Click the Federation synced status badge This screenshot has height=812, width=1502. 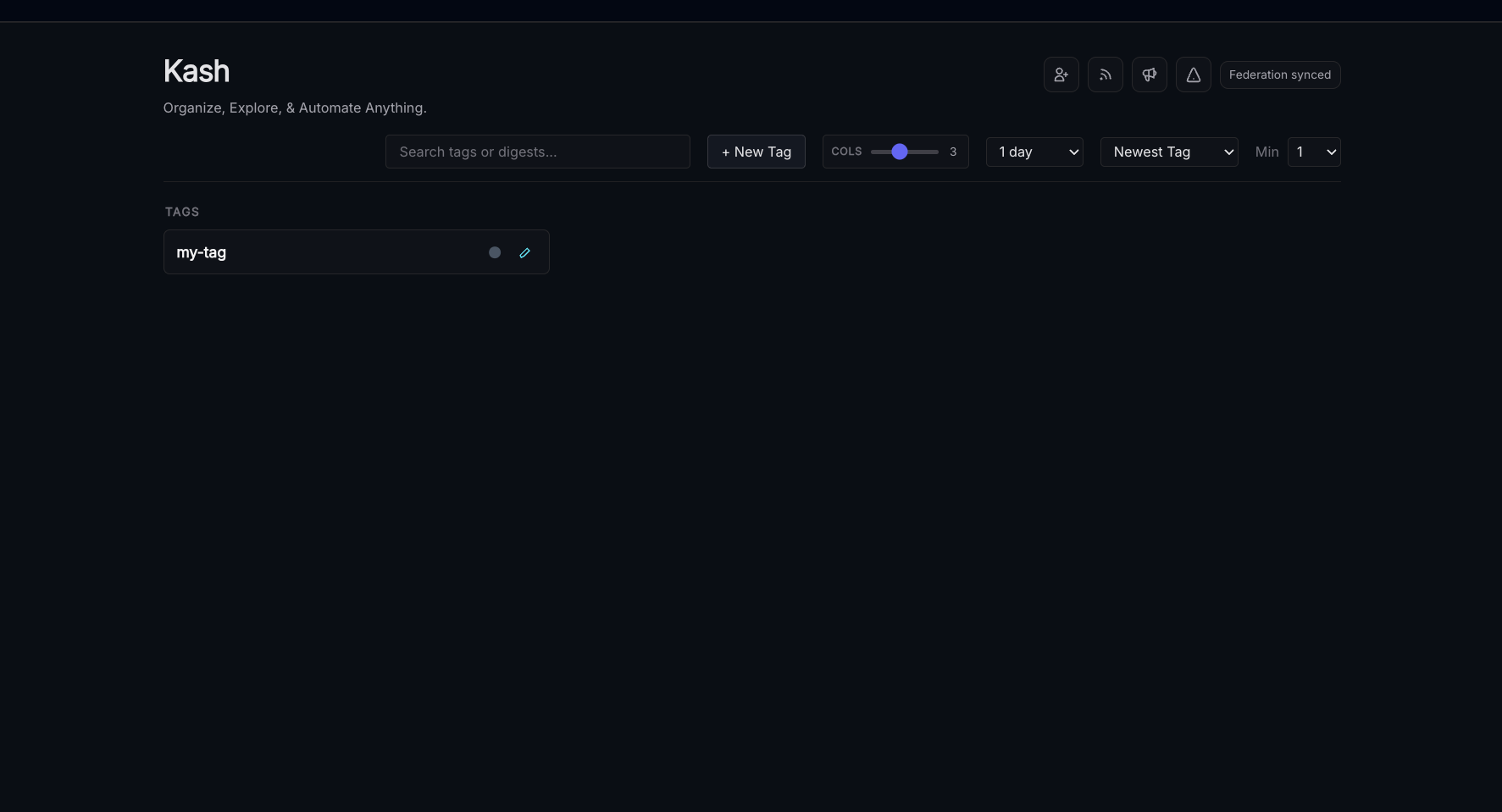[1279, 75]
